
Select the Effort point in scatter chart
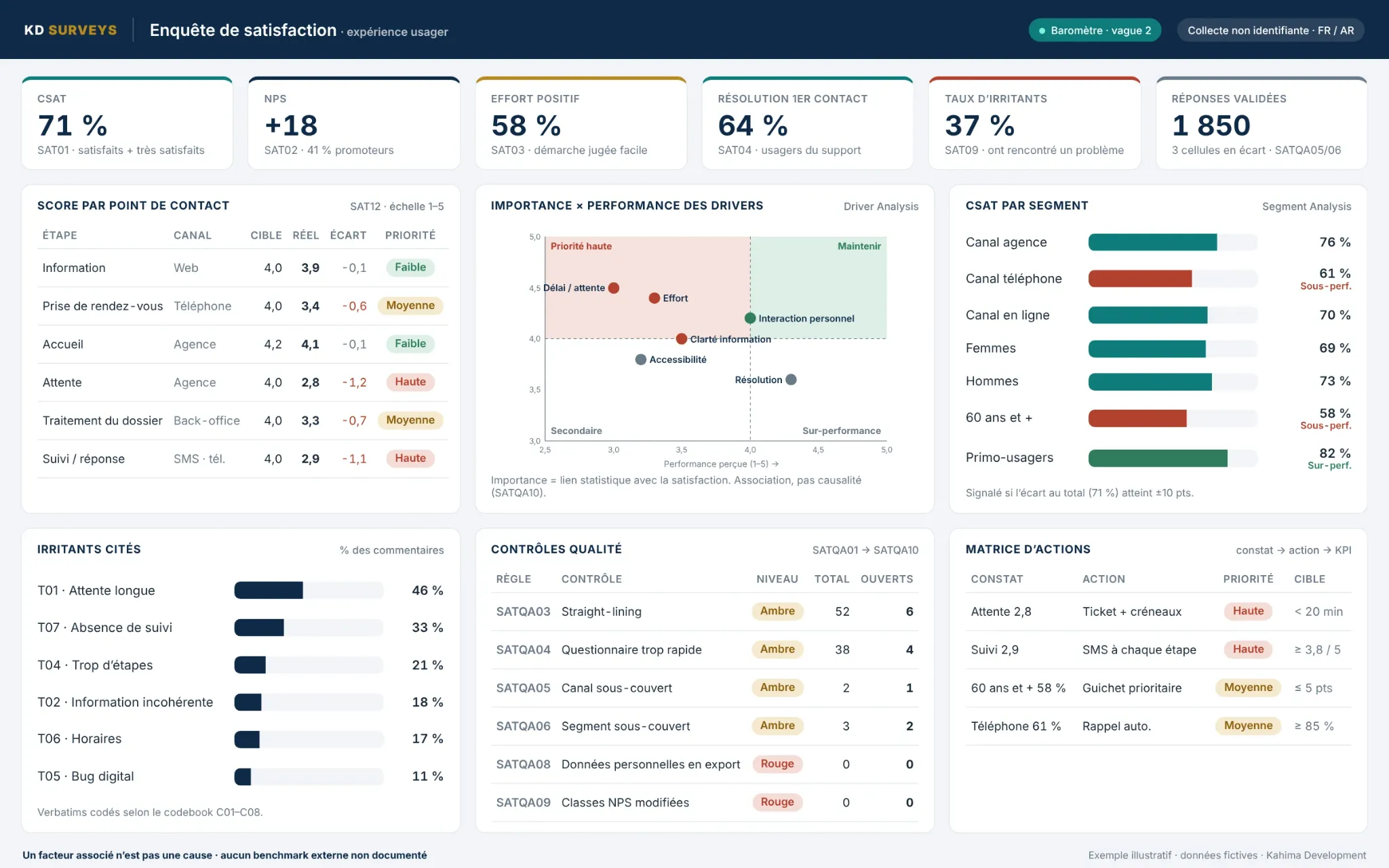(654, 298)
